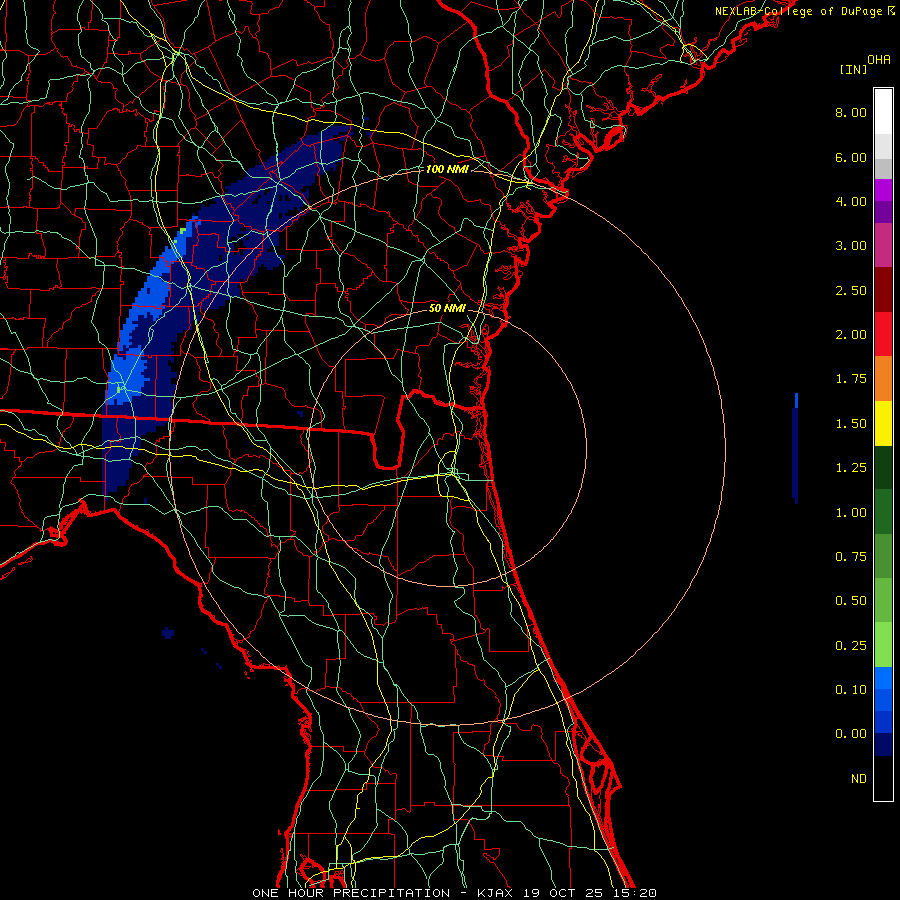Click the 0.75 legend value
Screen dimensions: 900x900
pos(851,557)
